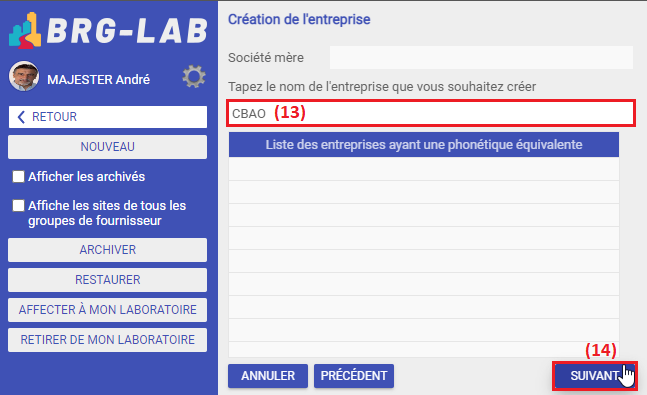Click the RESTAURER button
647x395 pixels.
coord(108,280)
